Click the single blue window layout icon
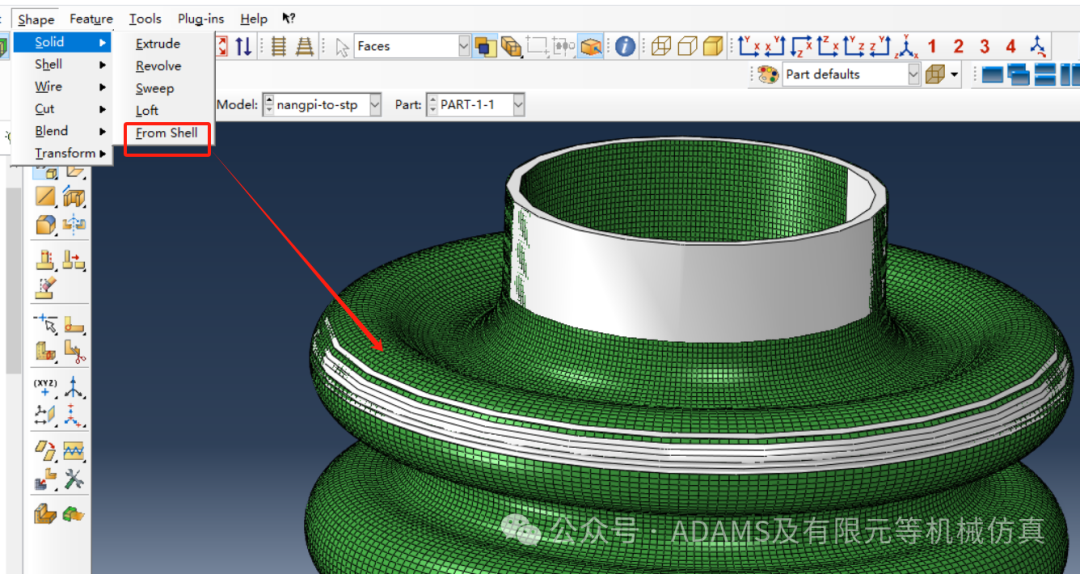 [x=992, y=74]
